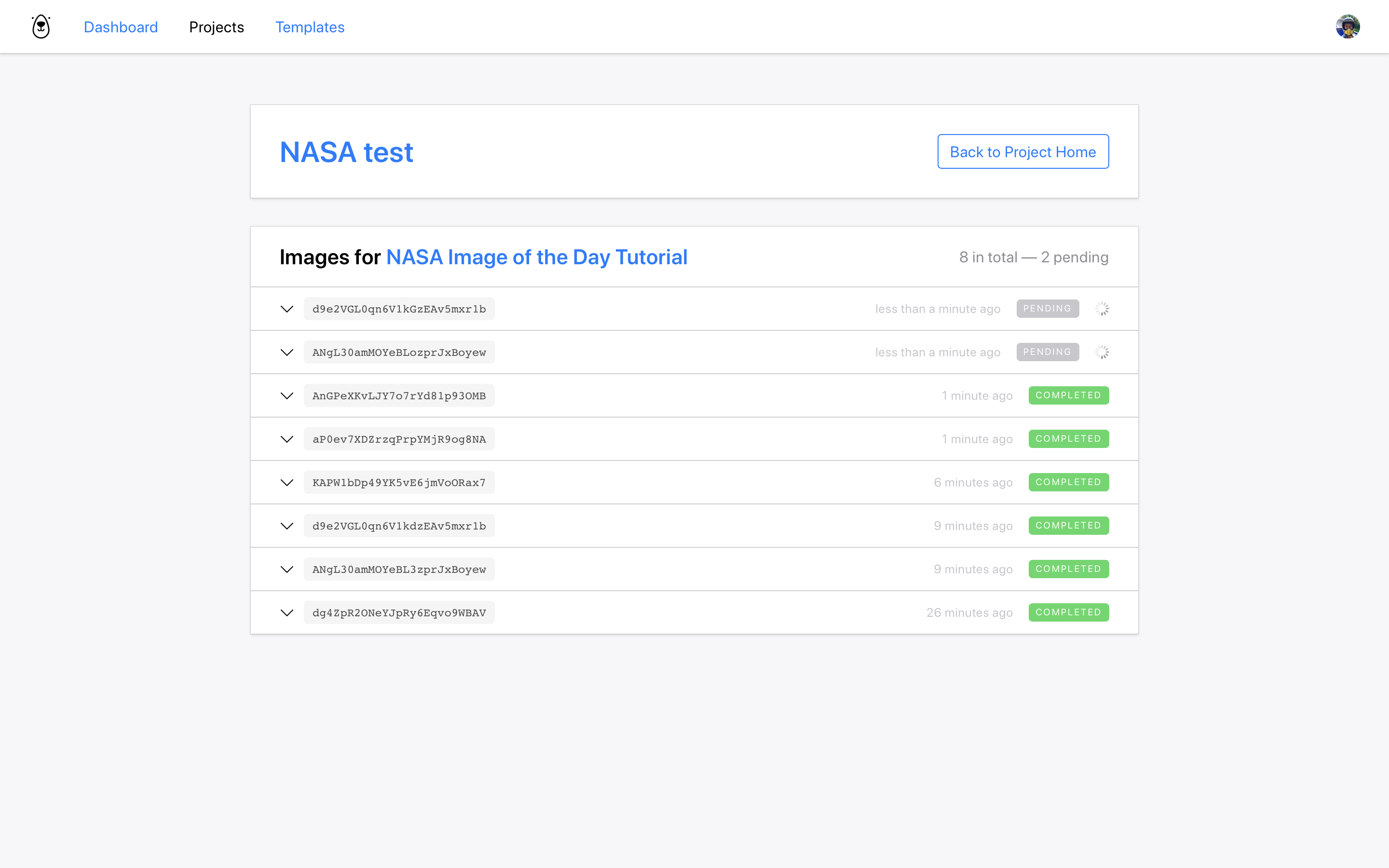This screenshot has width=1389, height=868.
Task: Open the Projects navigation item
Action: (x=217, y=27)
